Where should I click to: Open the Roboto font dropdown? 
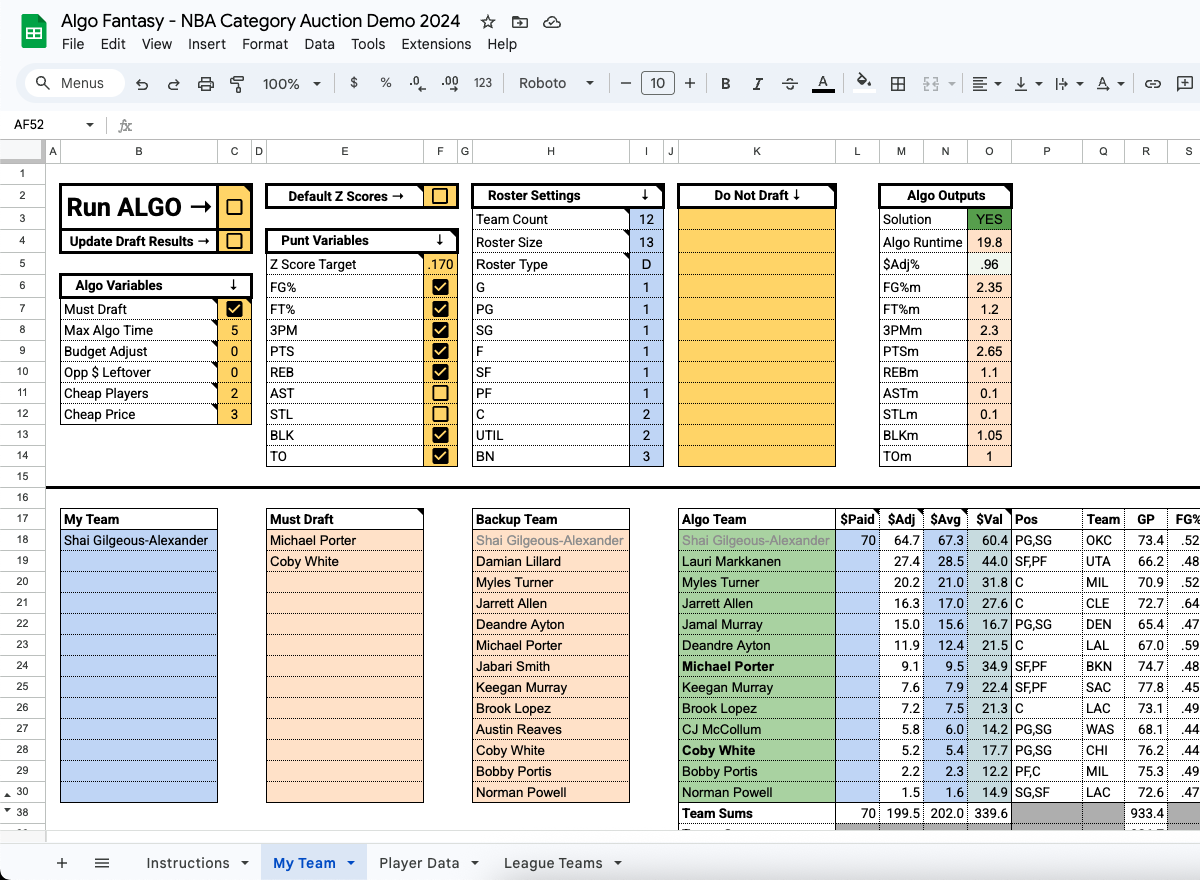[556, 84]
